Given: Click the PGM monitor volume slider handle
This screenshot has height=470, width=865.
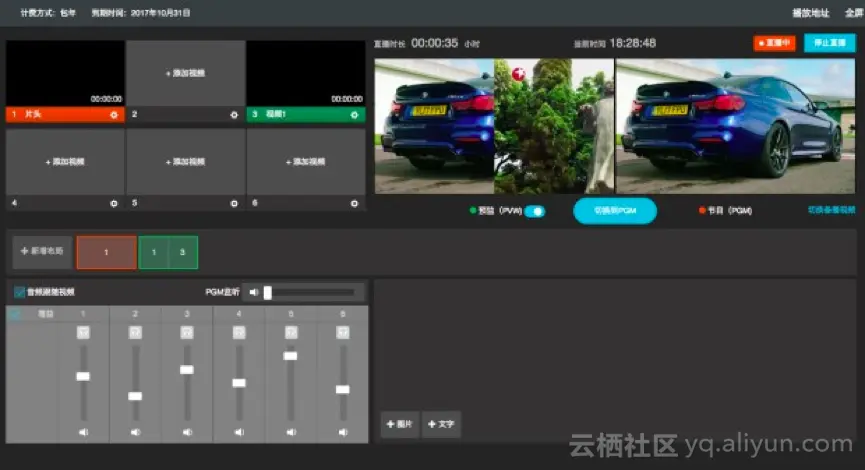Looking at the screenshot, I should pyautogui.click(x=268, y=292).
